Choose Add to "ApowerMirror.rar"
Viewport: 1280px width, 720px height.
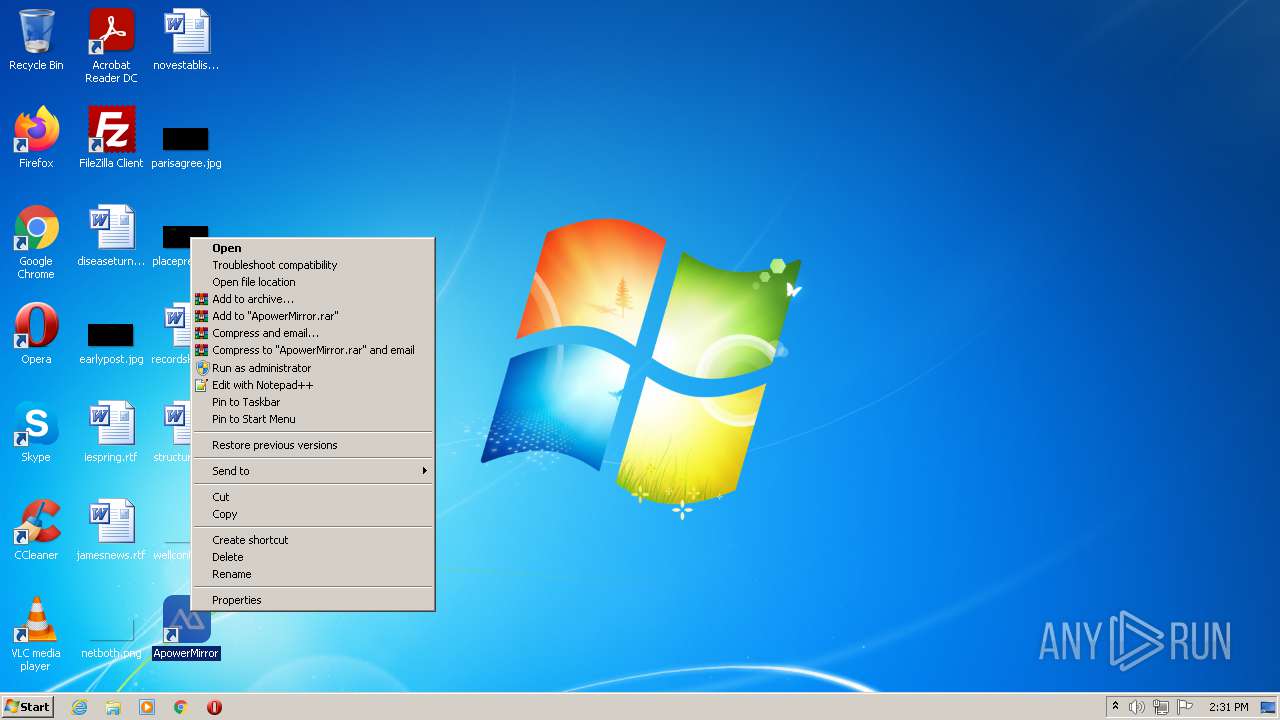[313, 316]
